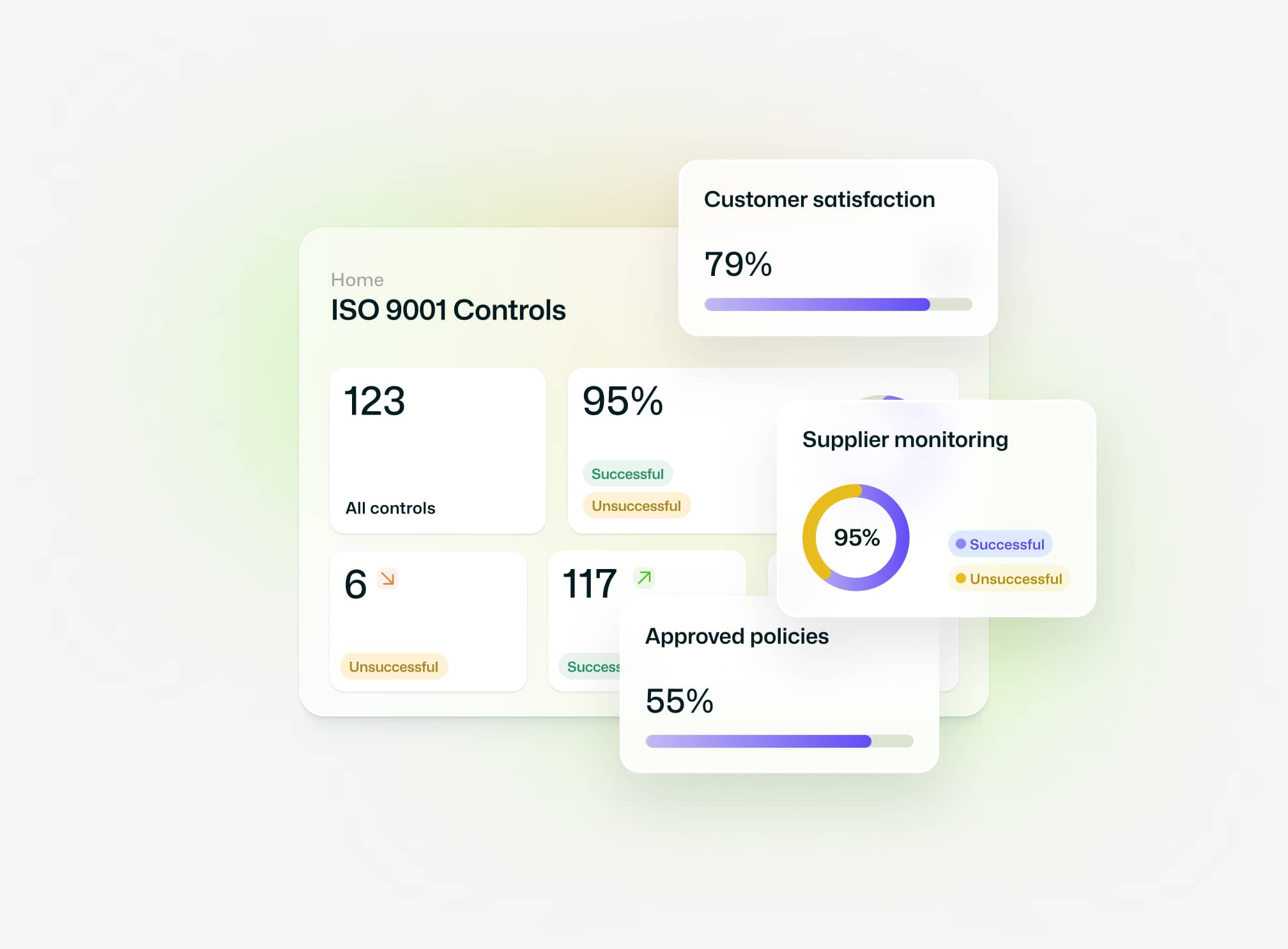Click the 55% approved policies value
Viewport: 1288px width, 949px height.
(x=679, y=701)
